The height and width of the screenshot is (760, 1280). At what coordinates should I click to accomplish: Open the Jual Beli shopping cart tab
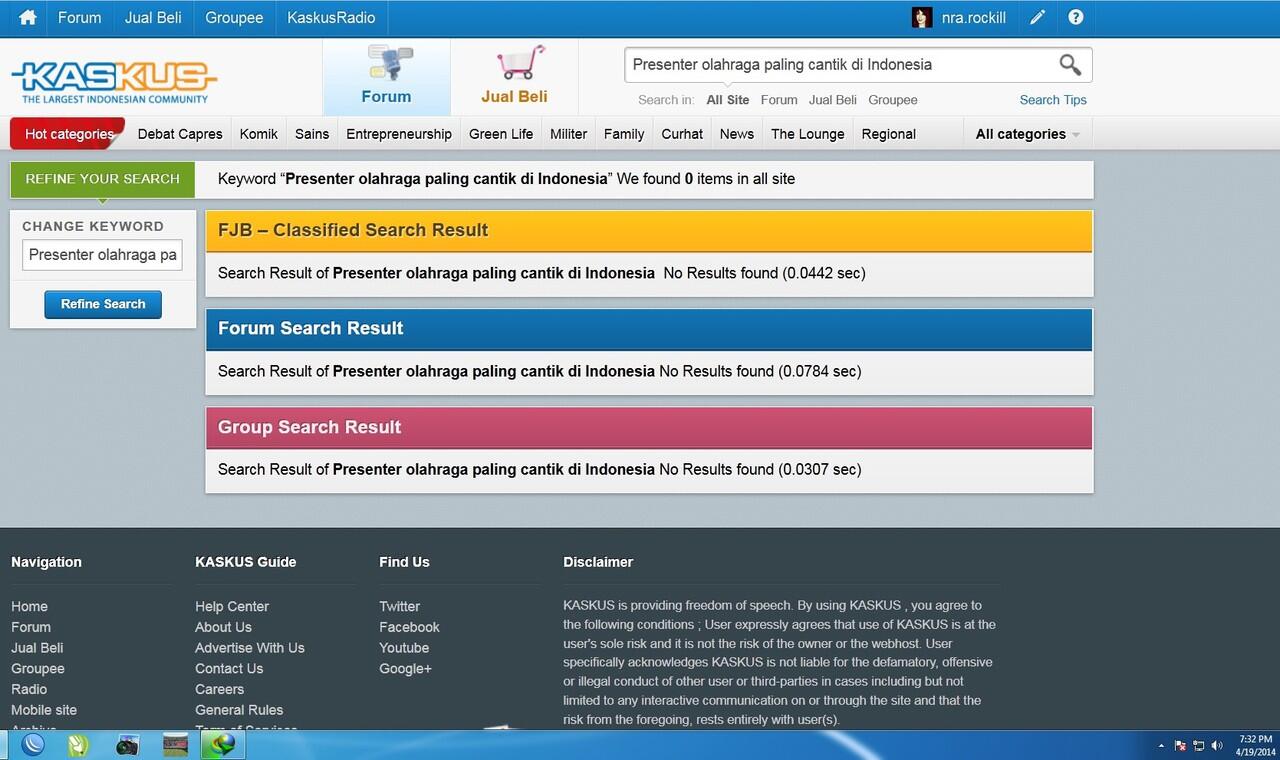(x=514, y=76)
